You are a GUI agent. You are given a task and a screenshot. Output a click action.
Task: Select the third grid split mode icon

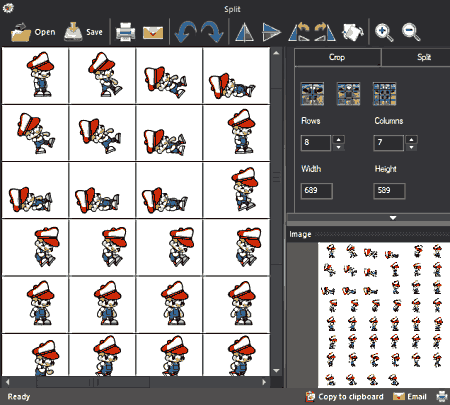pos(384,94)
